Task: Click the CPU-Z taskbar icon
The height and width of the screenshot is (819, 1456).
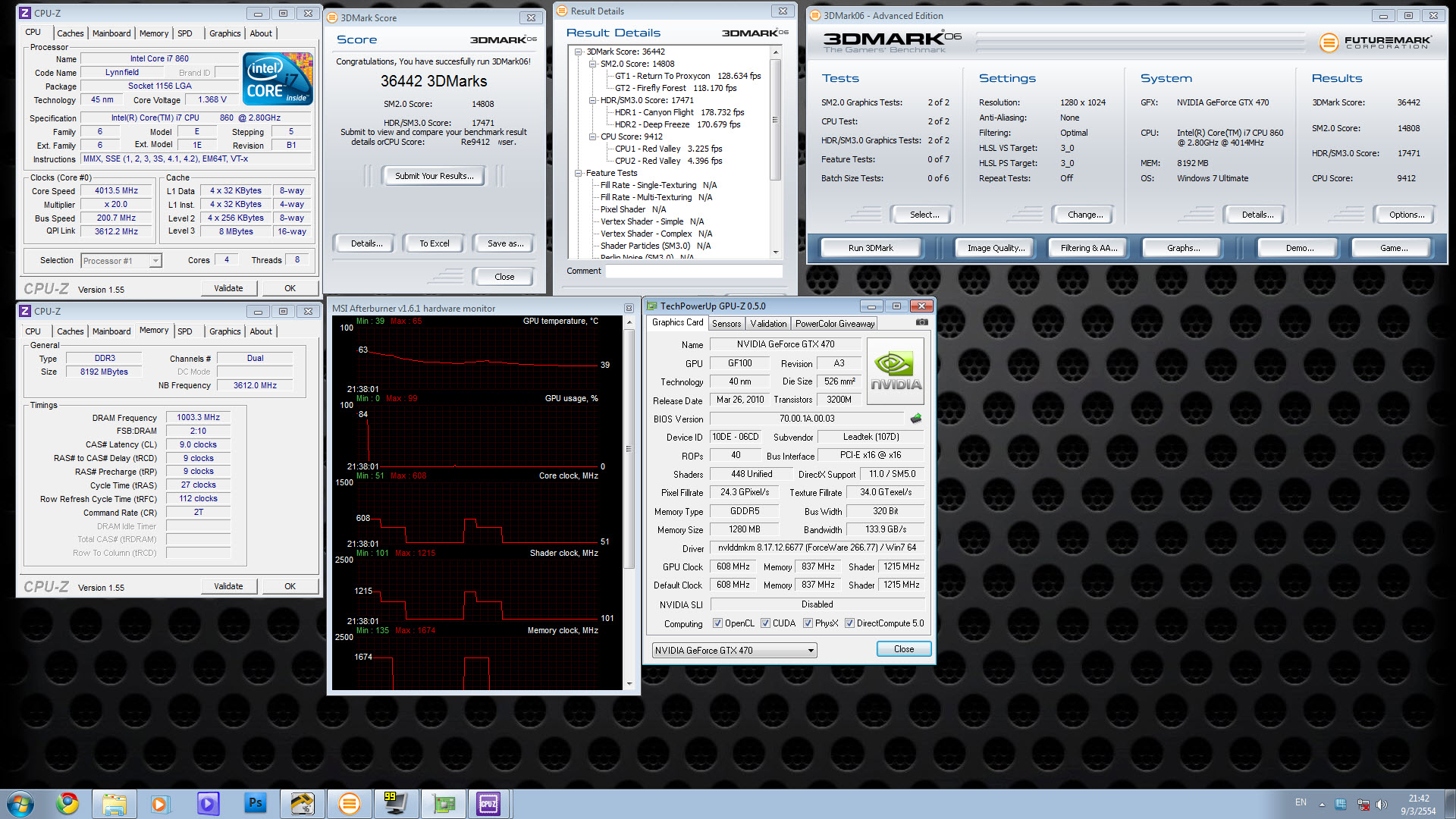Action: (488, 803)
